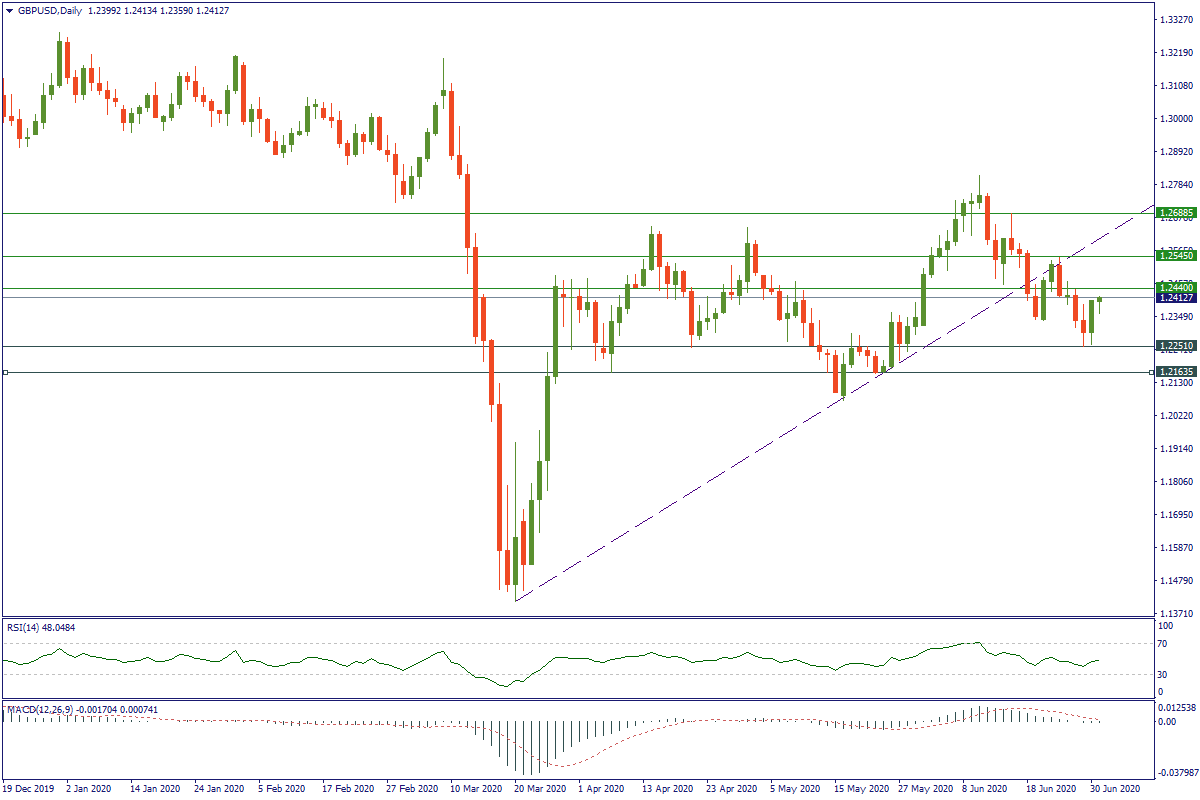Click the right handle of the 1.21635 line

click(x=1151, y=372)
